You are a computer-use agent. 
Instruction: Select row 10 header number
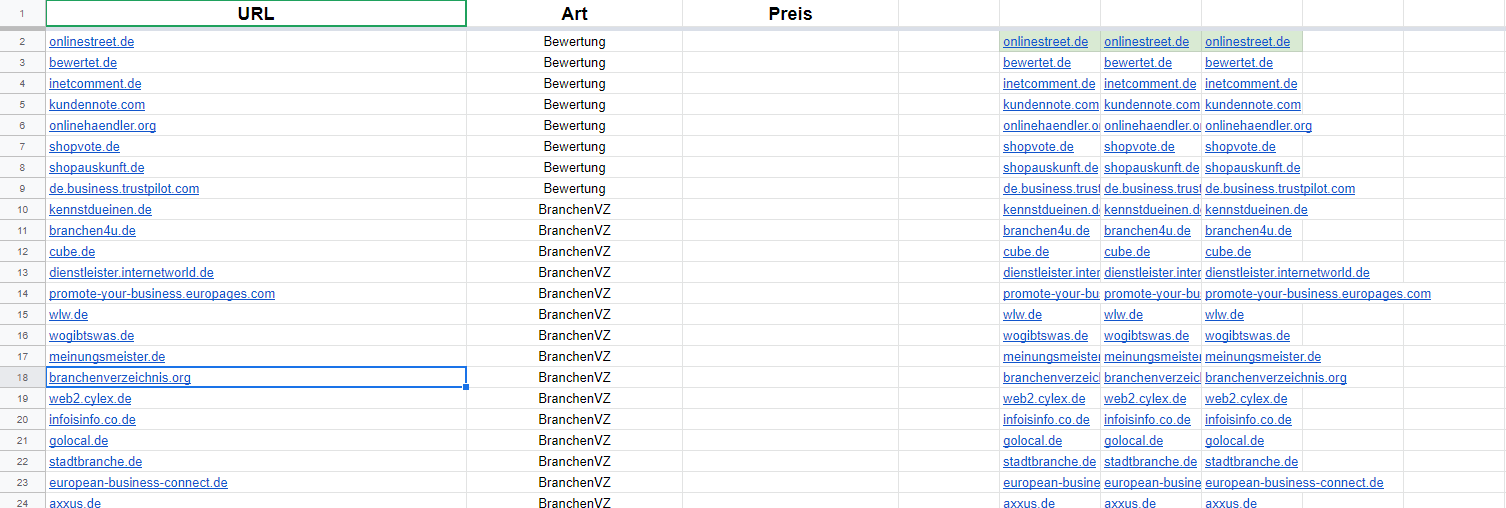pyautogui.click(x=23, y=210)
